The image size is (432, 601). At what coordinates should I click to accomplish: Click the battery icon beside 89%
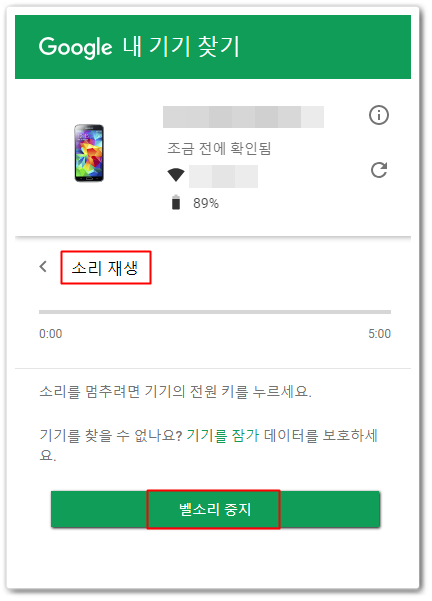pyautogui.click(x=176, y=202)
